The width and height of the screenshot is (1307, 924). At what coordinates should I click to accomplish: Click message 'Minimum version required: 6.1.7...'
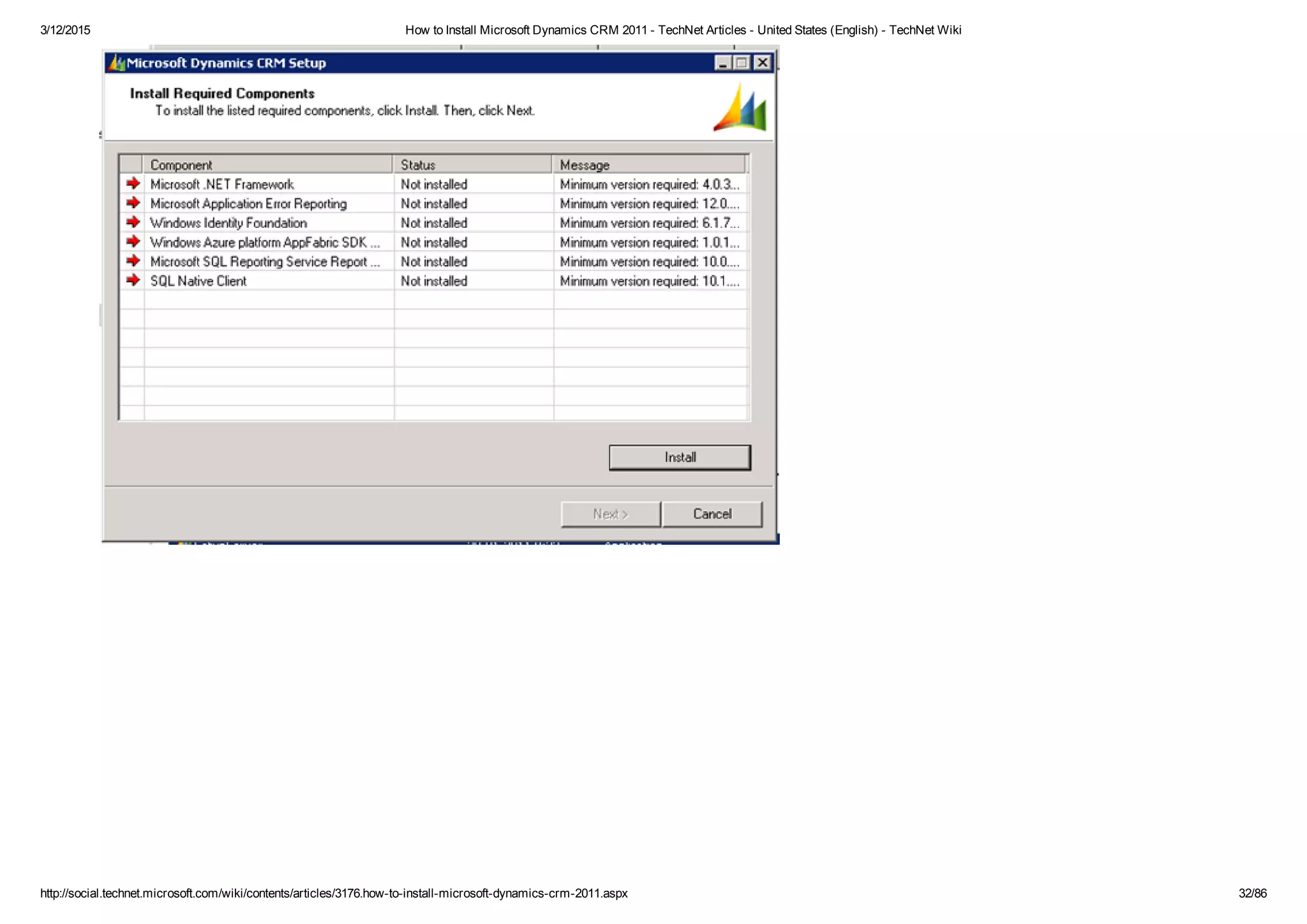[650, 223]
